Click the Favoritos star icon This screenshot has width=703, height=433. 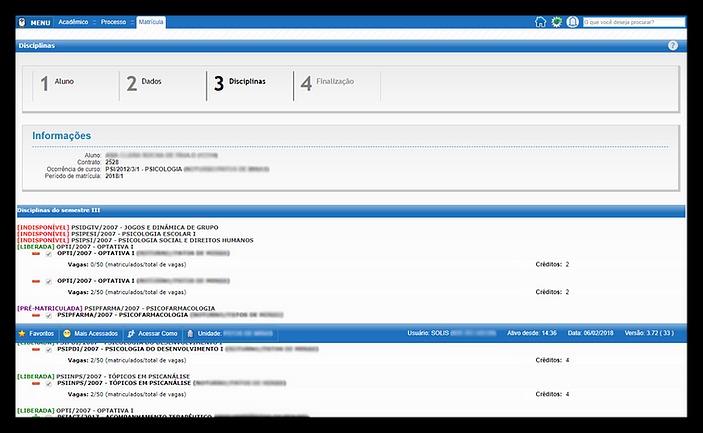pos(22,332)
